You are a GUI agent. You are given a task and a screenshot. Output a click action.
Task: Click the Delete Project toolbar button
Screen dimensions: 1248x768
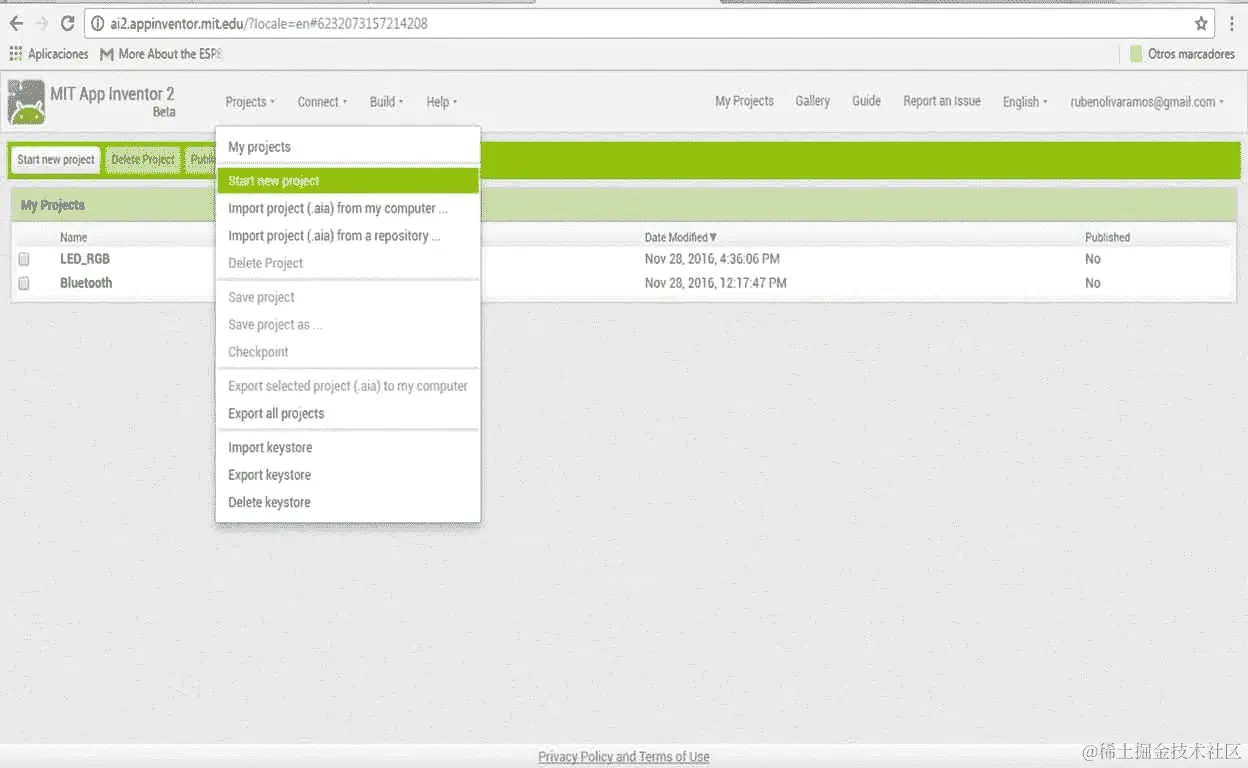pos(143,160)
